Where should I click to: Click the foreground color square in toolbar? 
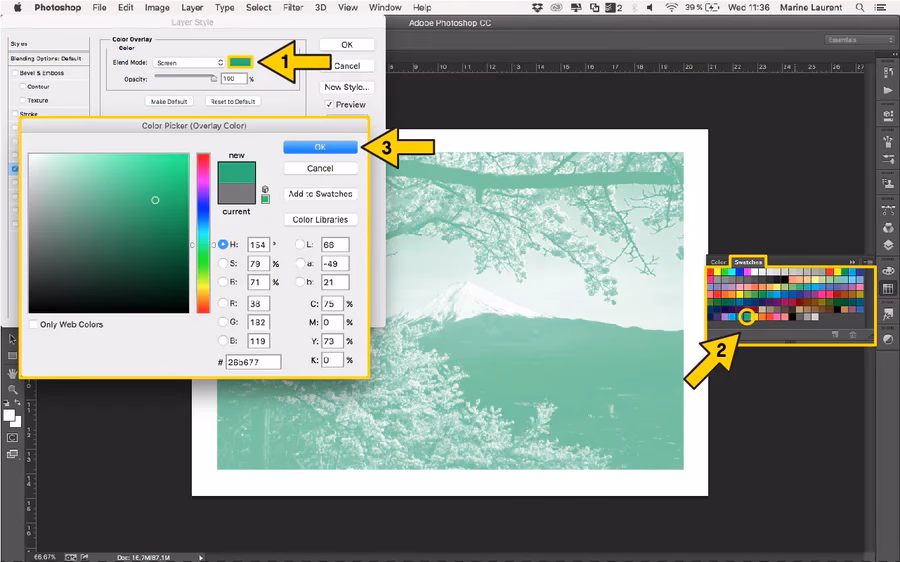(x=10, y=414)
